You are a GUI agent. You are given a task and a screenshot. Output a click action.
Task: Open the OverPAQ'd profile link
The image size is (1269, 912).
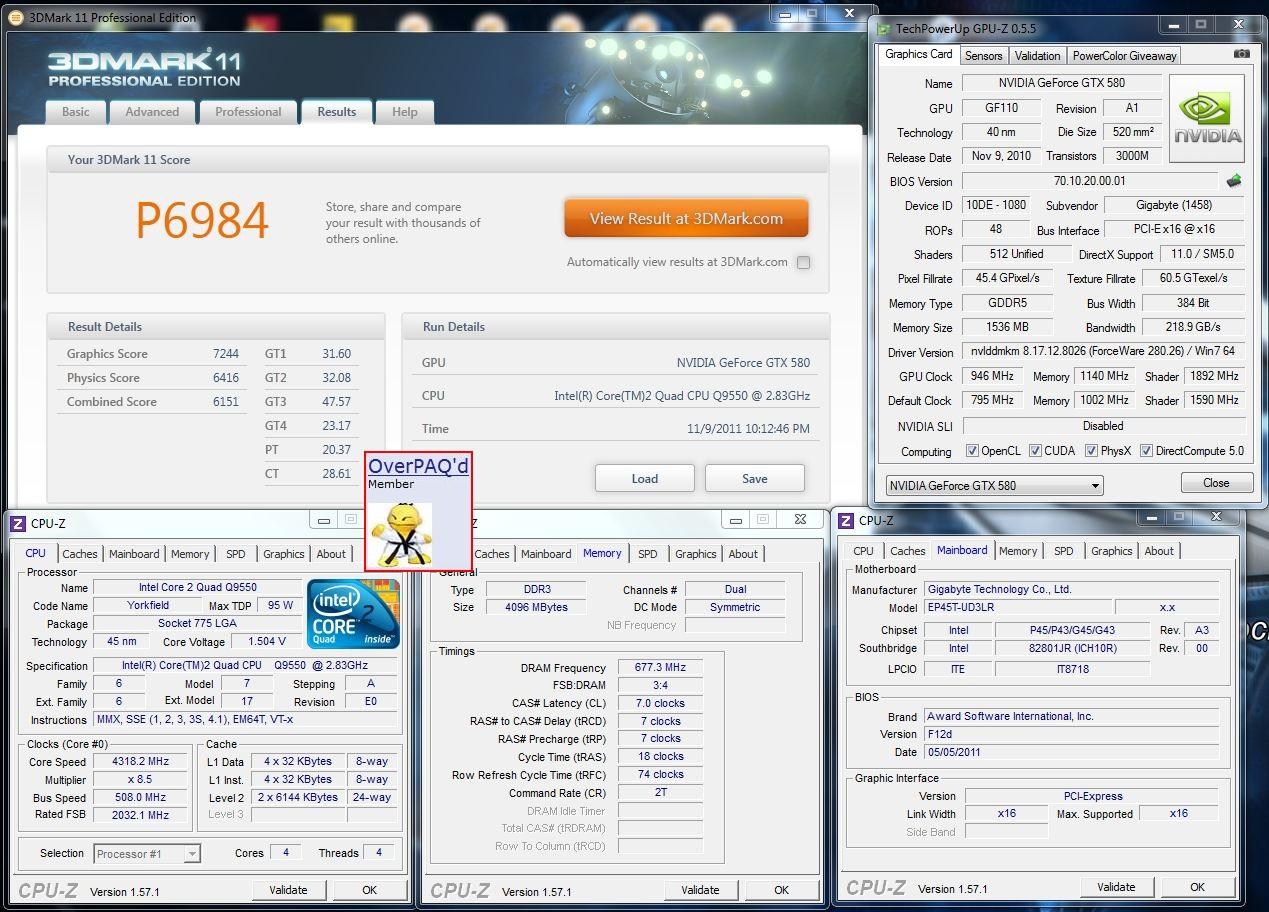click(418, 466)
